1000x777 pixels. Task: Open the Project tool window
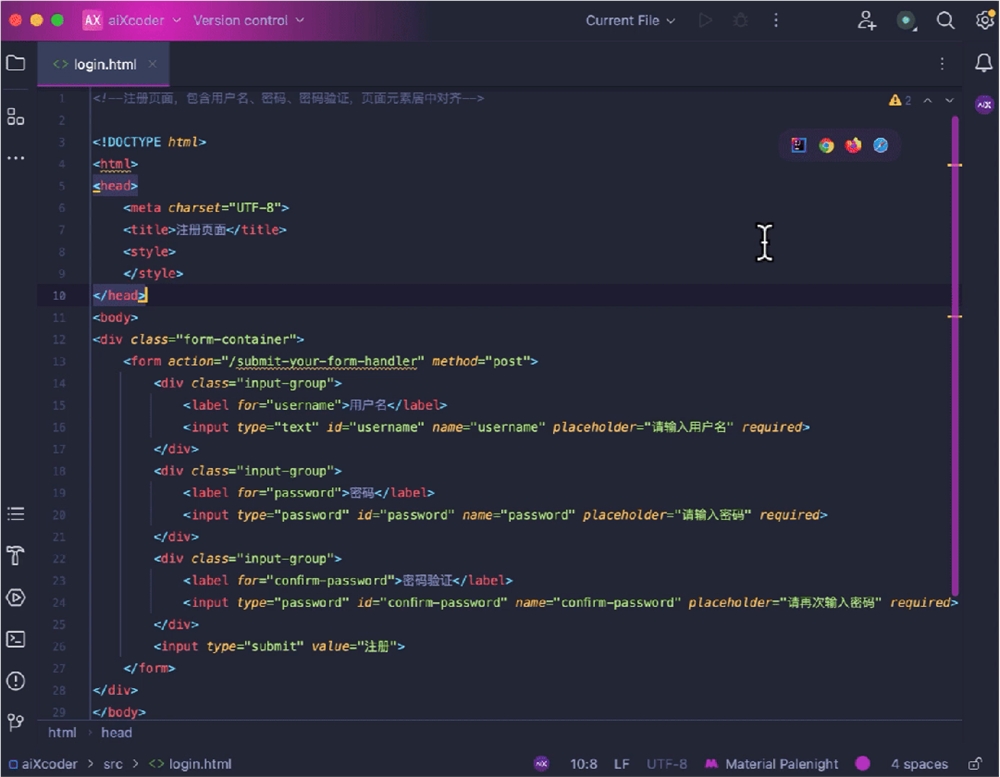15,63
